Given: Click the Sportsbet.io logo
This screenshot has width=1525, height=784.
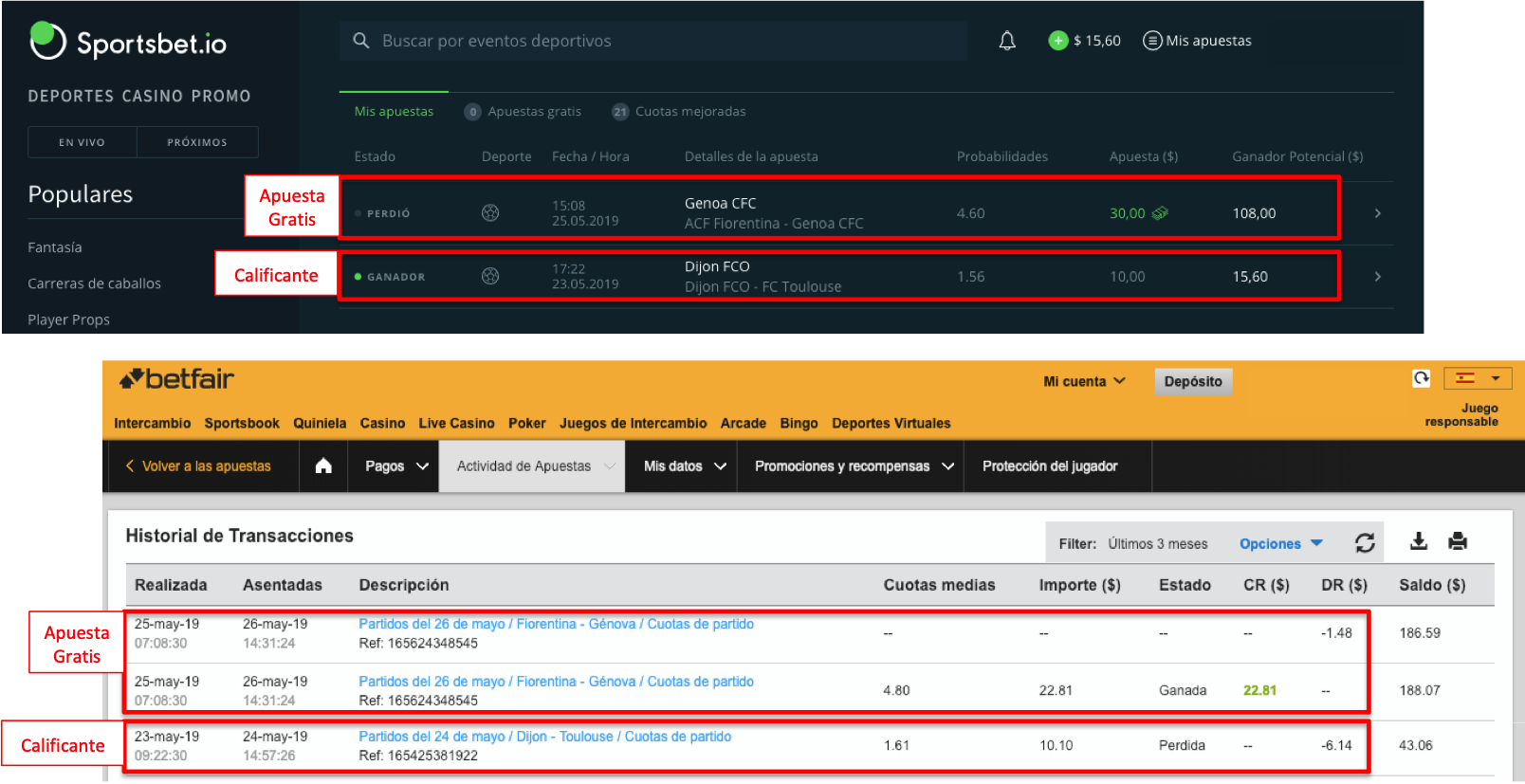Looking at the screenshot, I should tap(128, 42).
